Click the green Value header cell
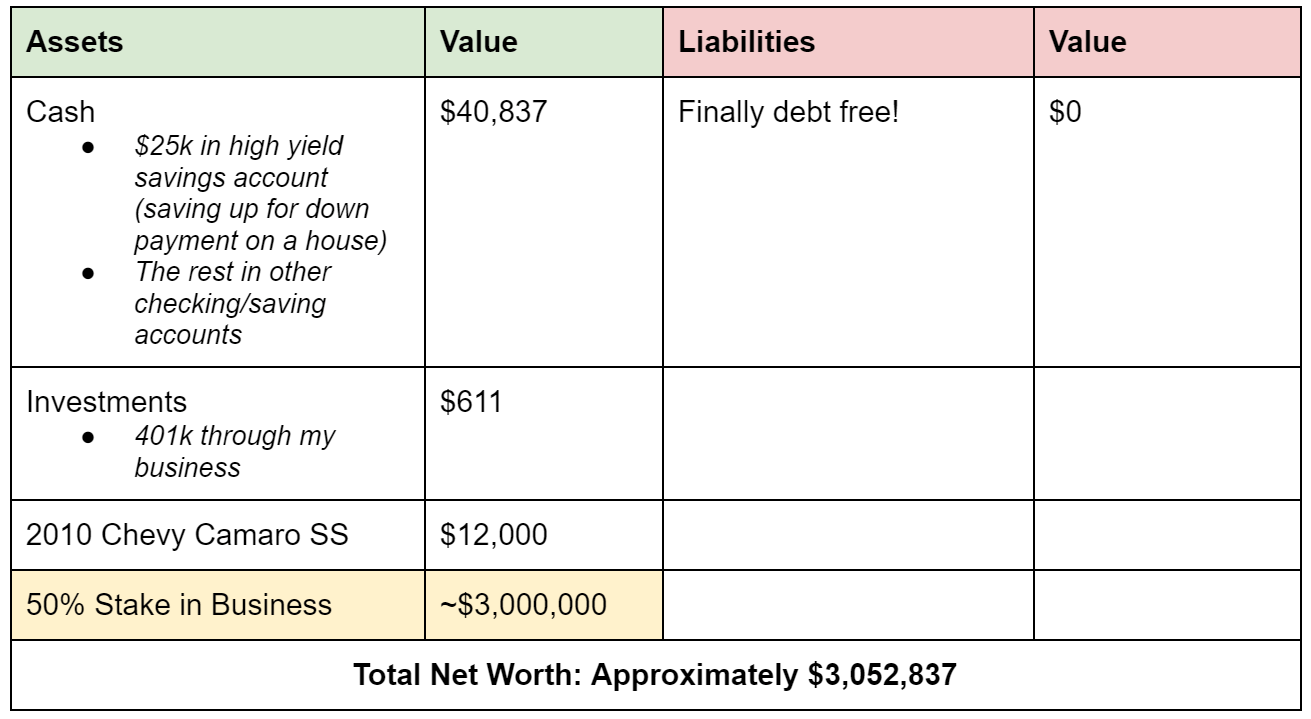This screenshot has width=1311, height=719. [x=544, y=41]
